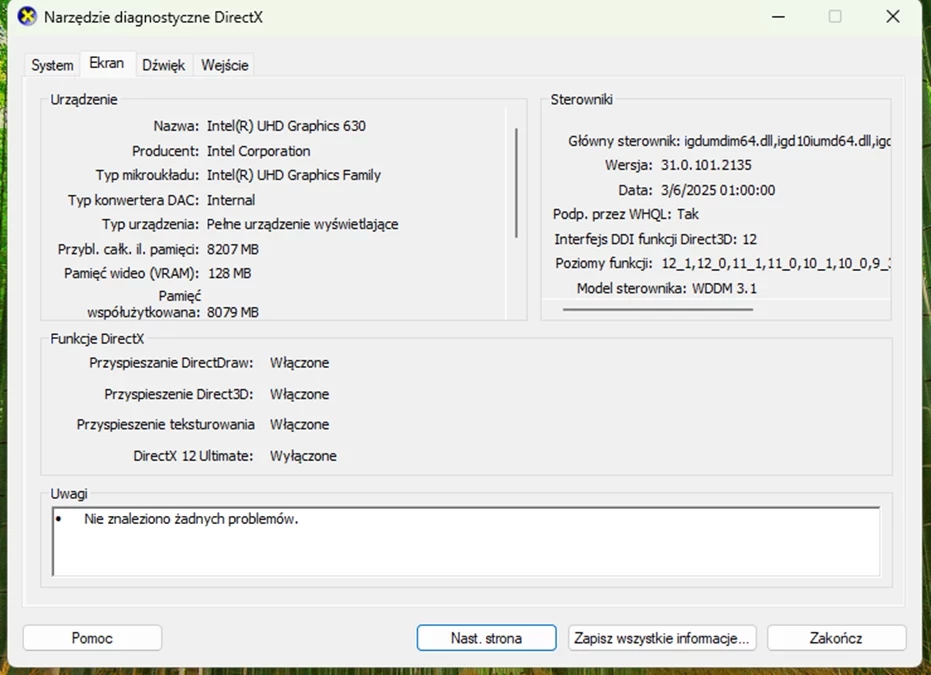Click the Pomoc button
Viewport: 931px width, 675px height.
[92, 637]
